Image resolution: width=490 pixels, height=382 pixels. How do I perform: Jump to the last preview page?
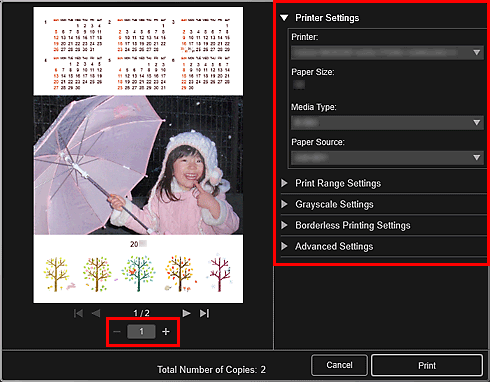coord(204,313)
